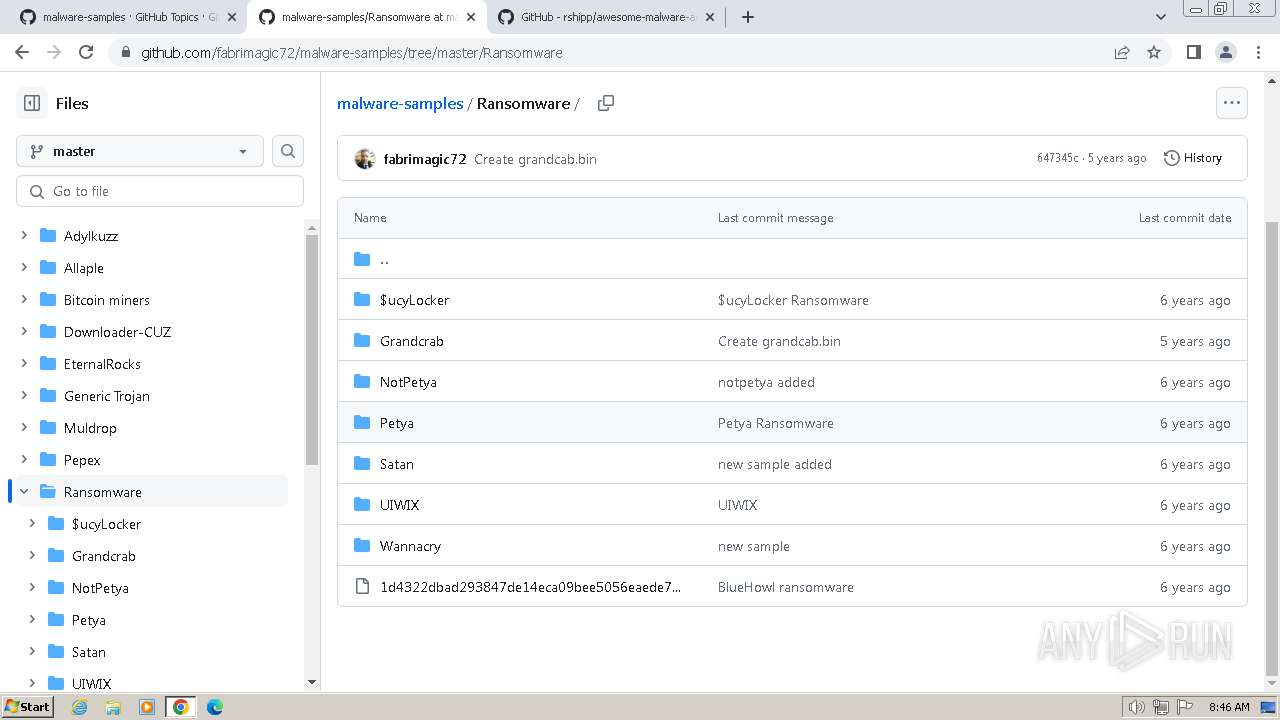1280x720 pixels.
Task: Expand the Petya subfolder chevron in tree
Action: point(32,620)
